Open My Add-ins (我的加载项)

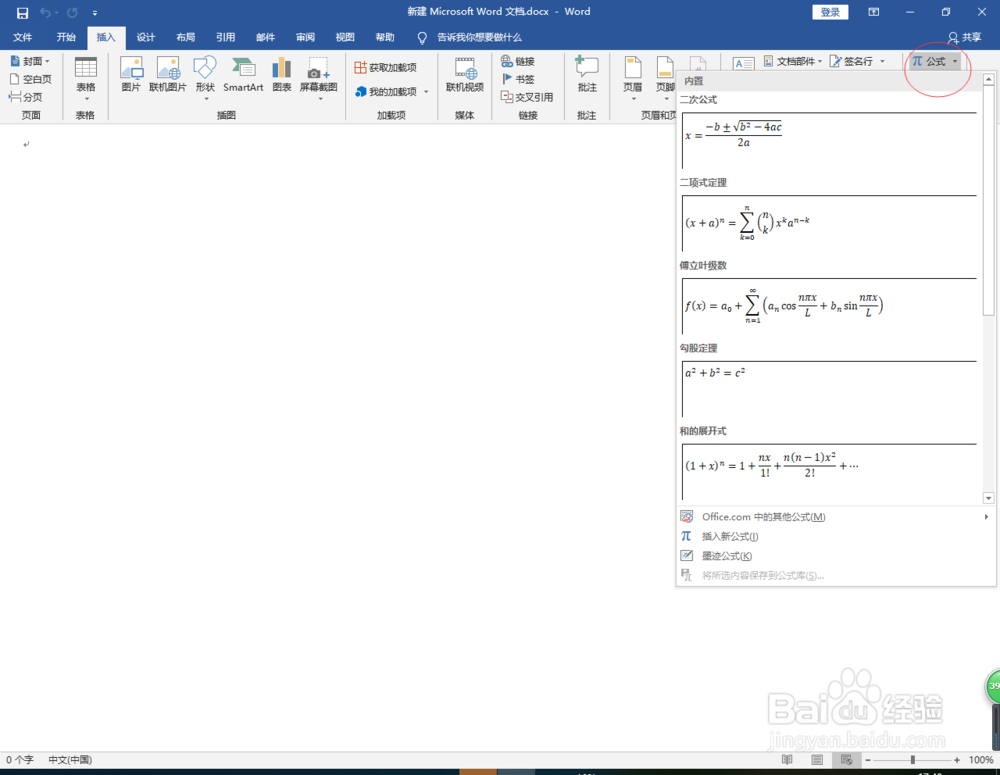click(386, 92)
